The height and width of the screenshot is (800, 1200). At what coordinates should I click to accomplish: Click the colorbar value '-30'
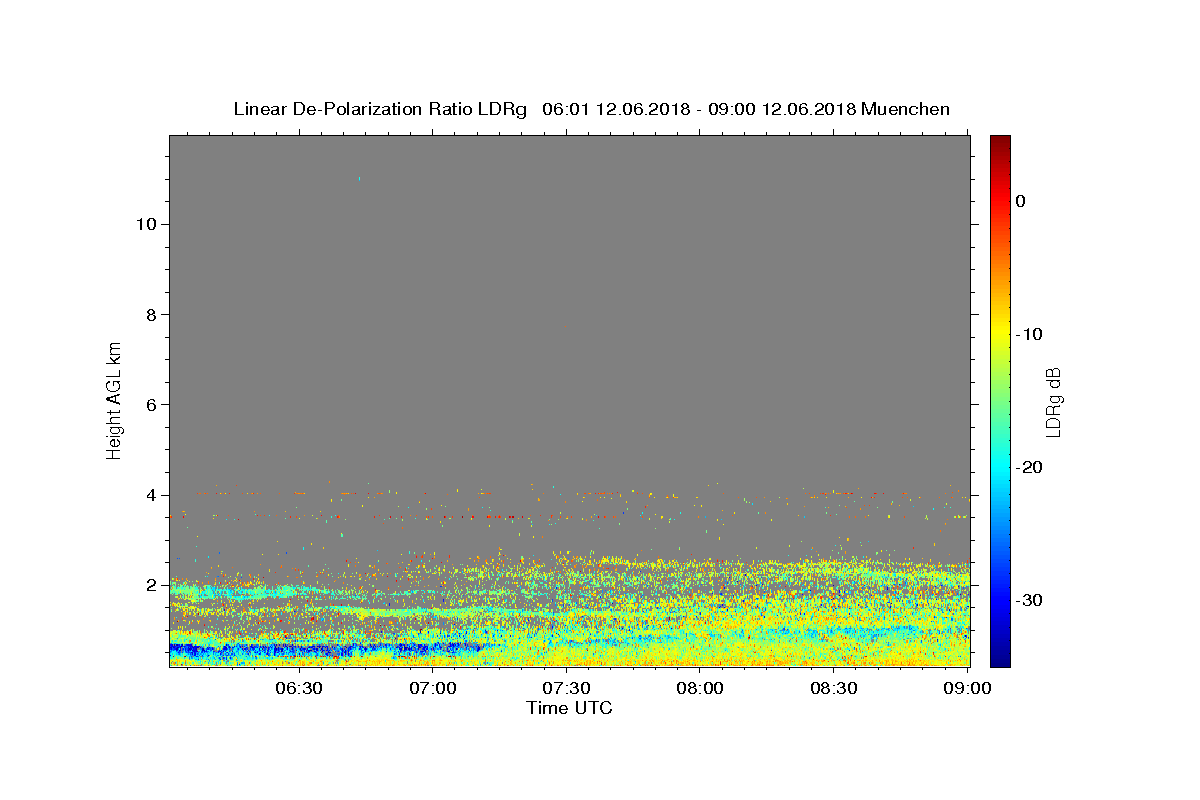1029,600
